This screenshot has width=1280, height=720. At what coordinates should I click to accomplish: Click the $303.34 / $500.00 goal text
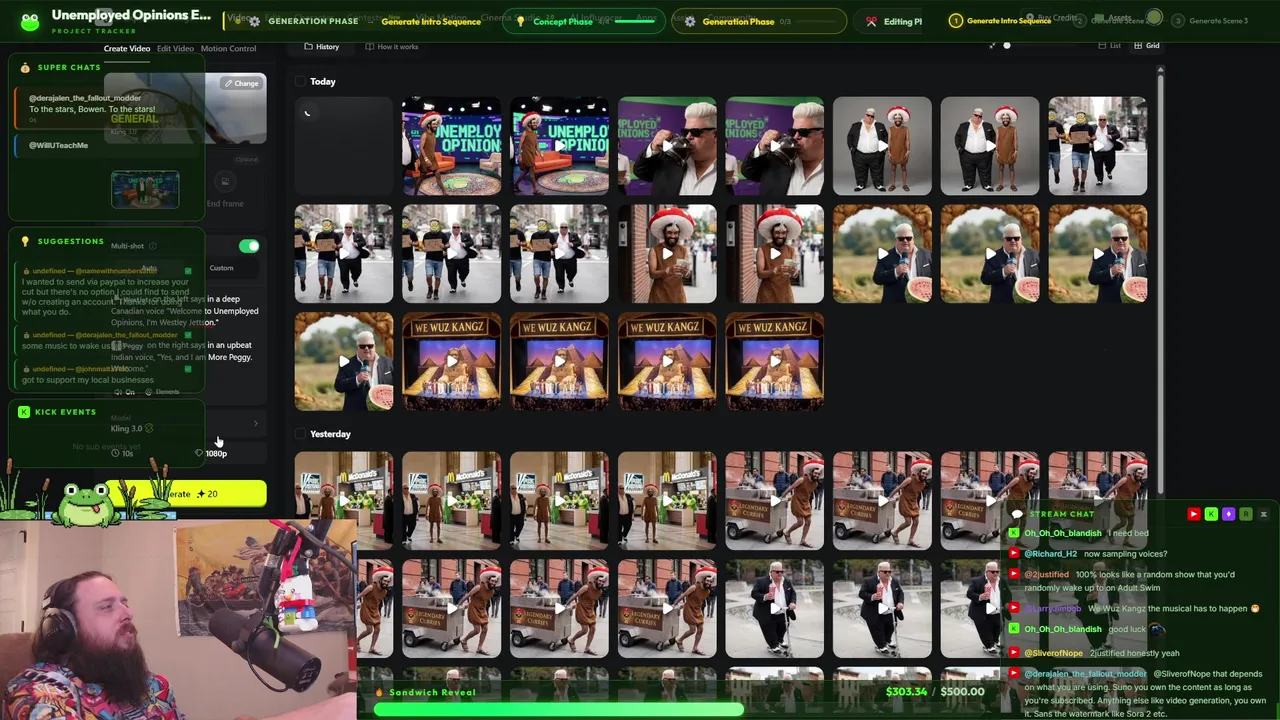click(x=934, y=691)
